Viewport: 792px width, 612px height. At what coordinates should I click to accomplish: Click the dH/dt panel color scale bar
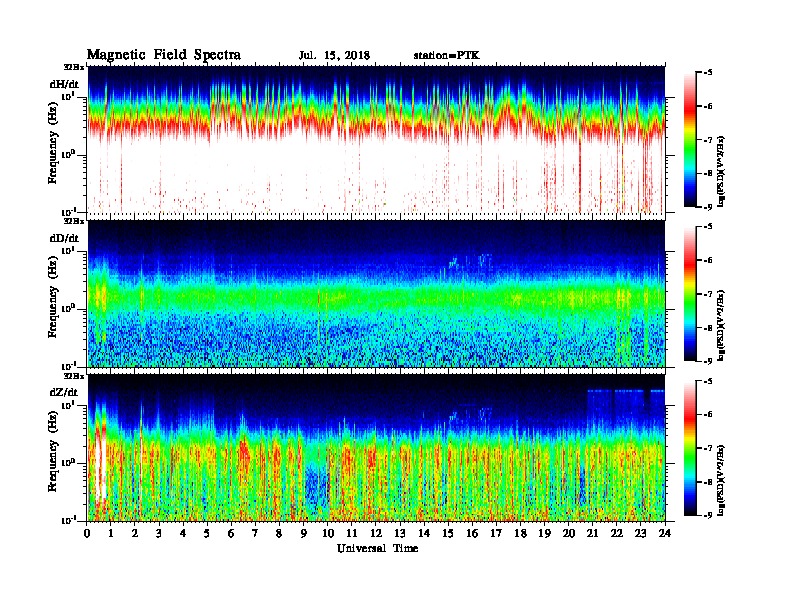[x=690, y=140]
